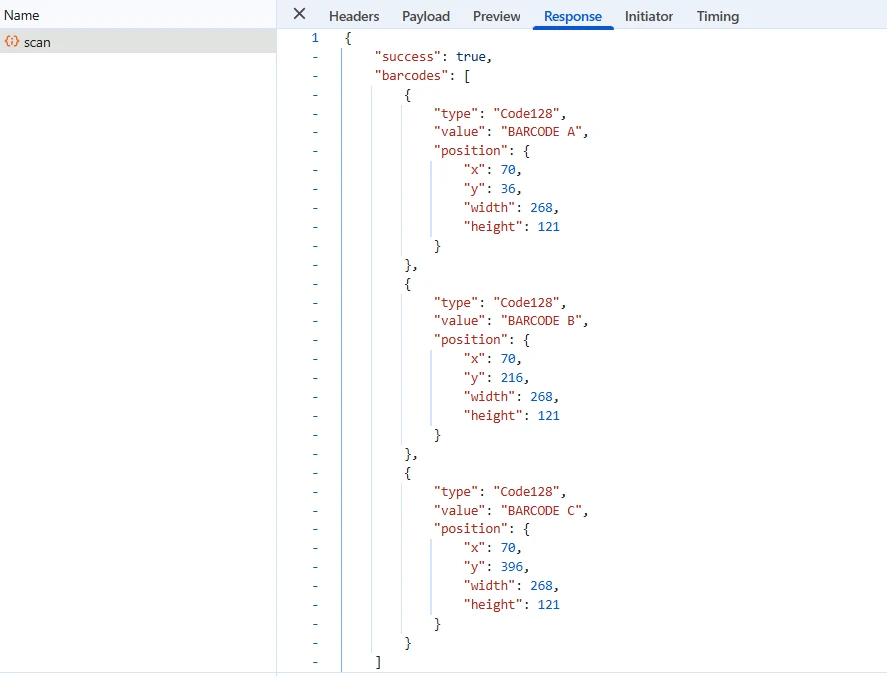Image resolution: width=887 pixels, height=676 pixels.
Task: Click the "barcodes" key in JSON
Action: (412, 76)
